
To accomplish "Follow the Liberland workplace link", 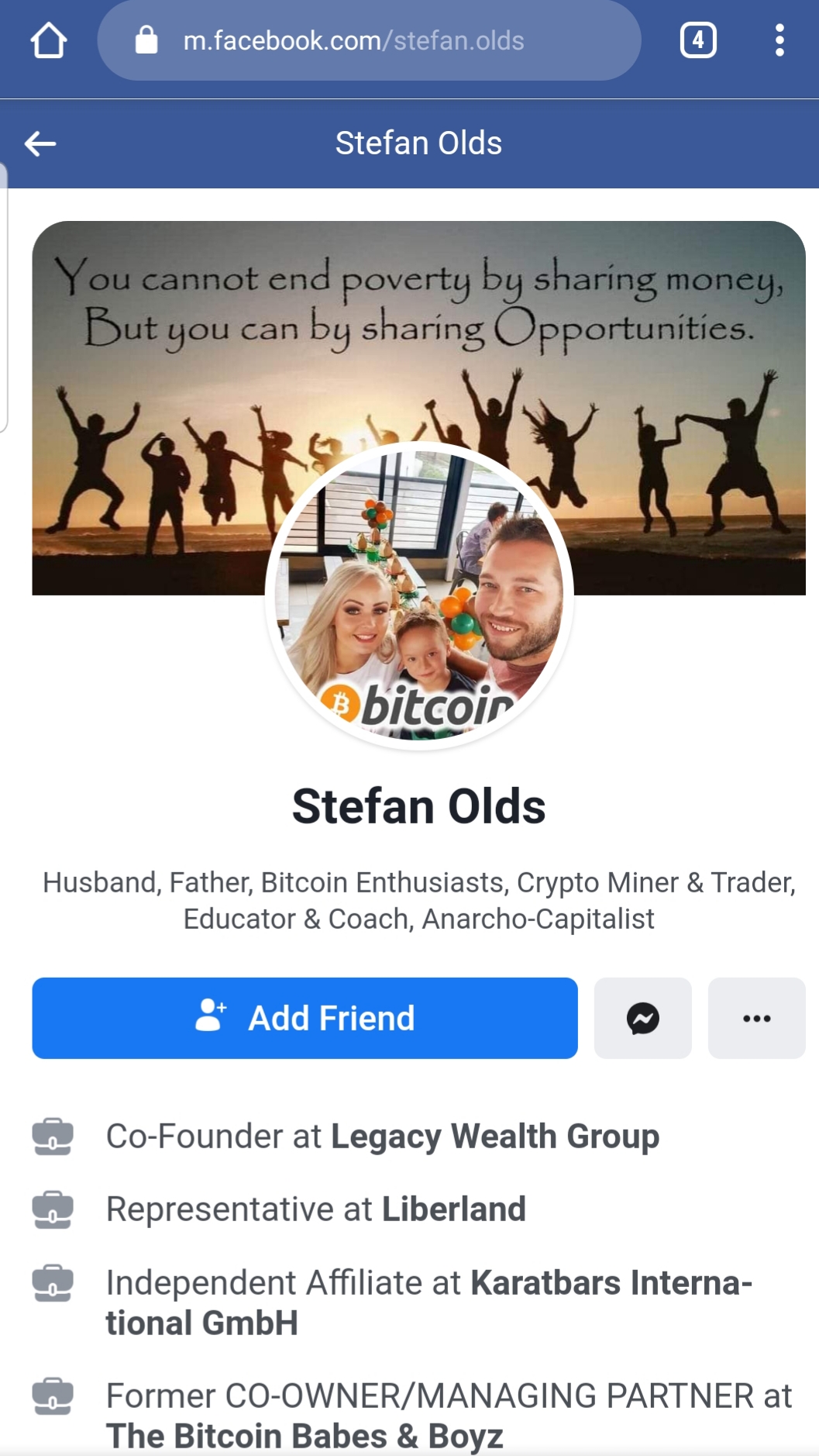I will [454, 1209].
